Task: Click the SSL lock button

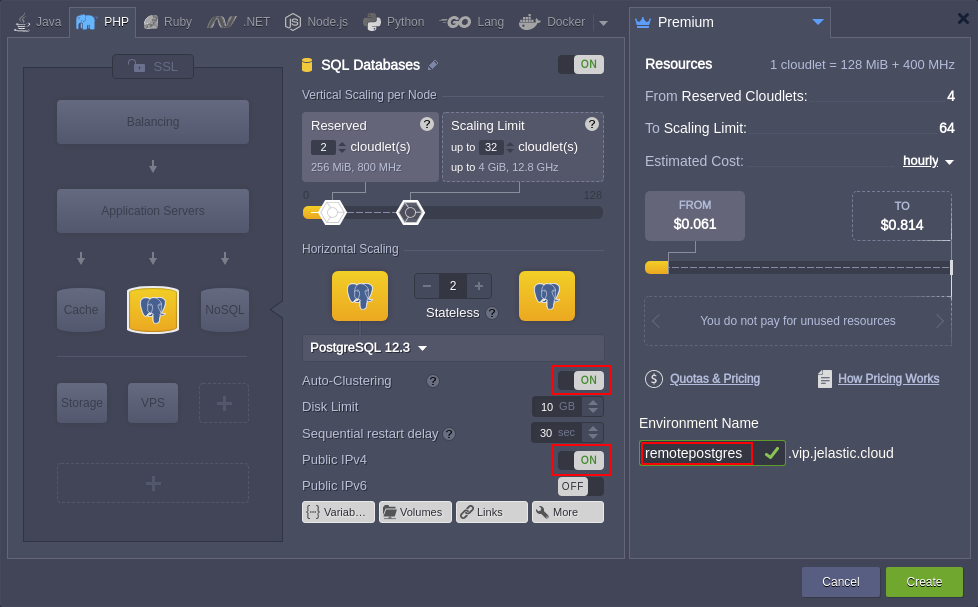Action: (x=153, y=66)
